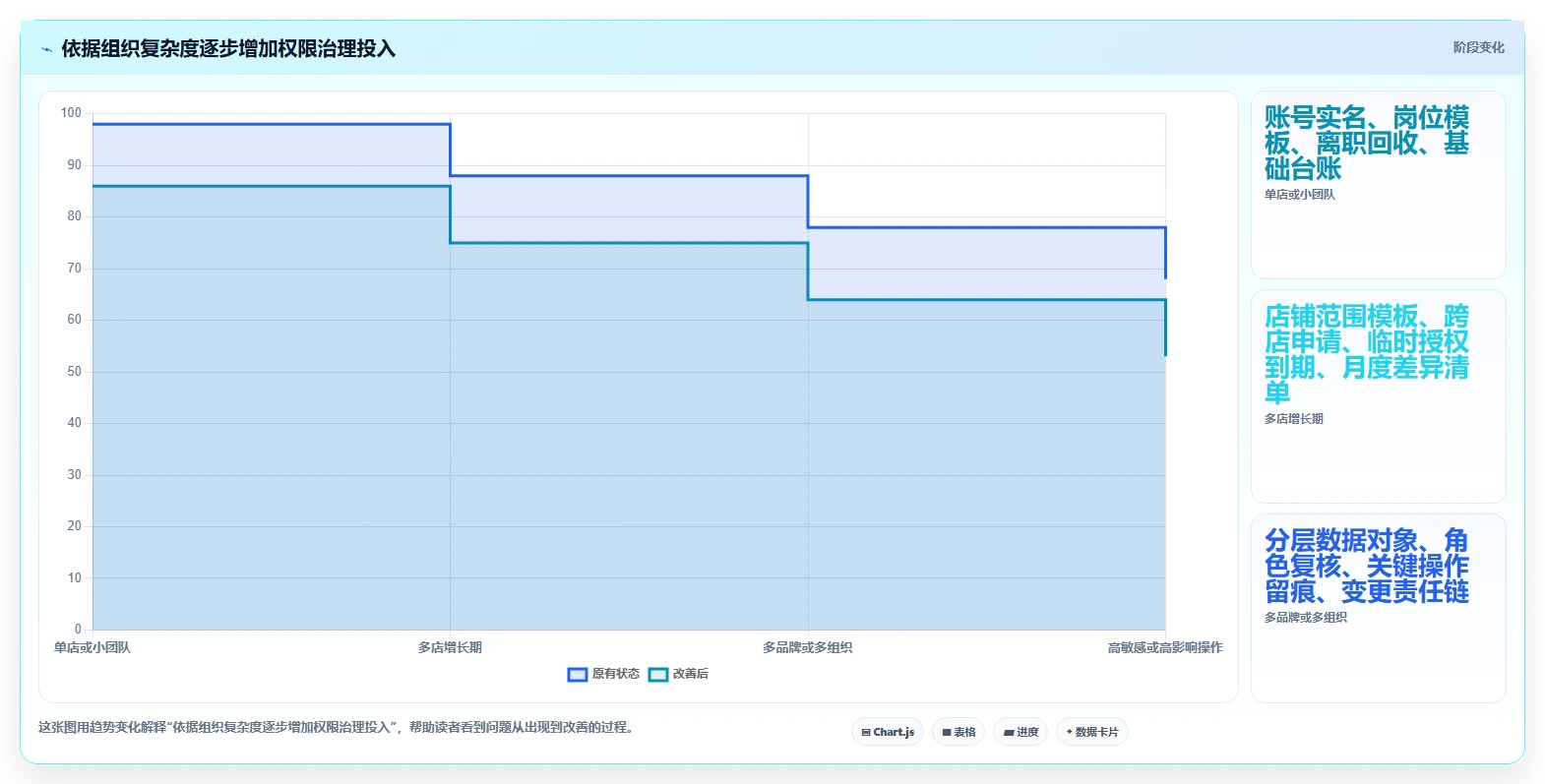1545x784 pixels.
Task: Toggle the 原有状态 legend swatch
Action: click(x=578, y=675)
